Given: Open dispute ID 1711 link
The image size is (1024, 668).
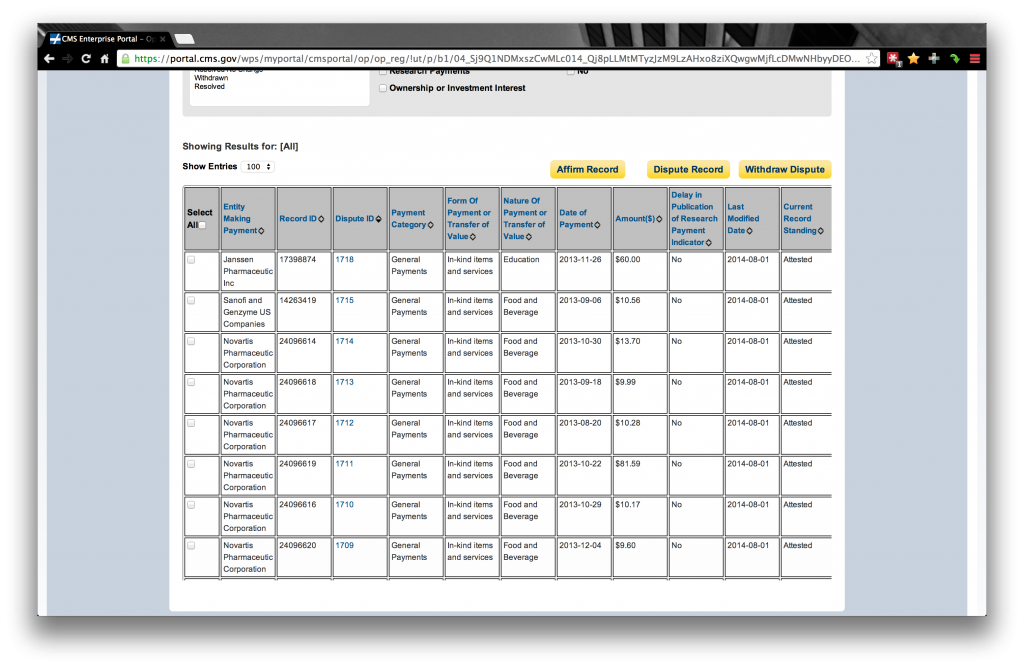Looking at the screenshot, I should coord(344,464).
